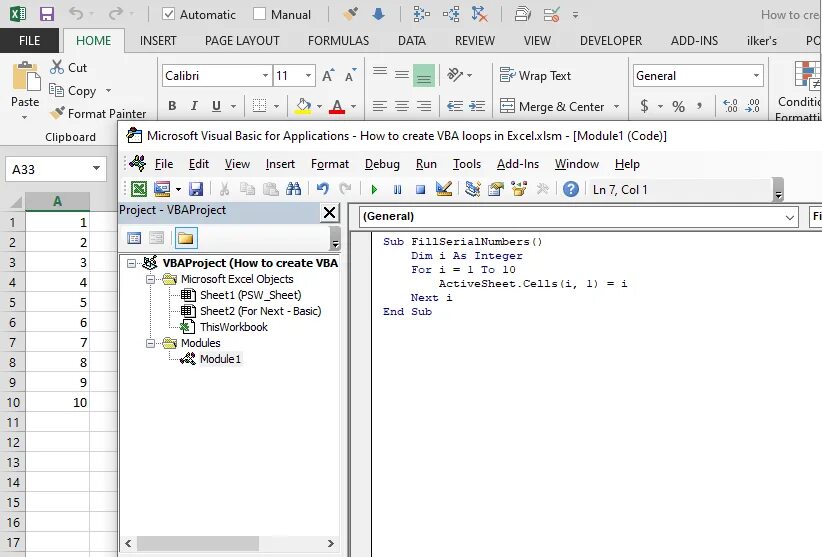Viewport: 822px width, 557px height.
Task: Open the General number format dropdown
Action: pyautogui.click(x=756, y=75)
